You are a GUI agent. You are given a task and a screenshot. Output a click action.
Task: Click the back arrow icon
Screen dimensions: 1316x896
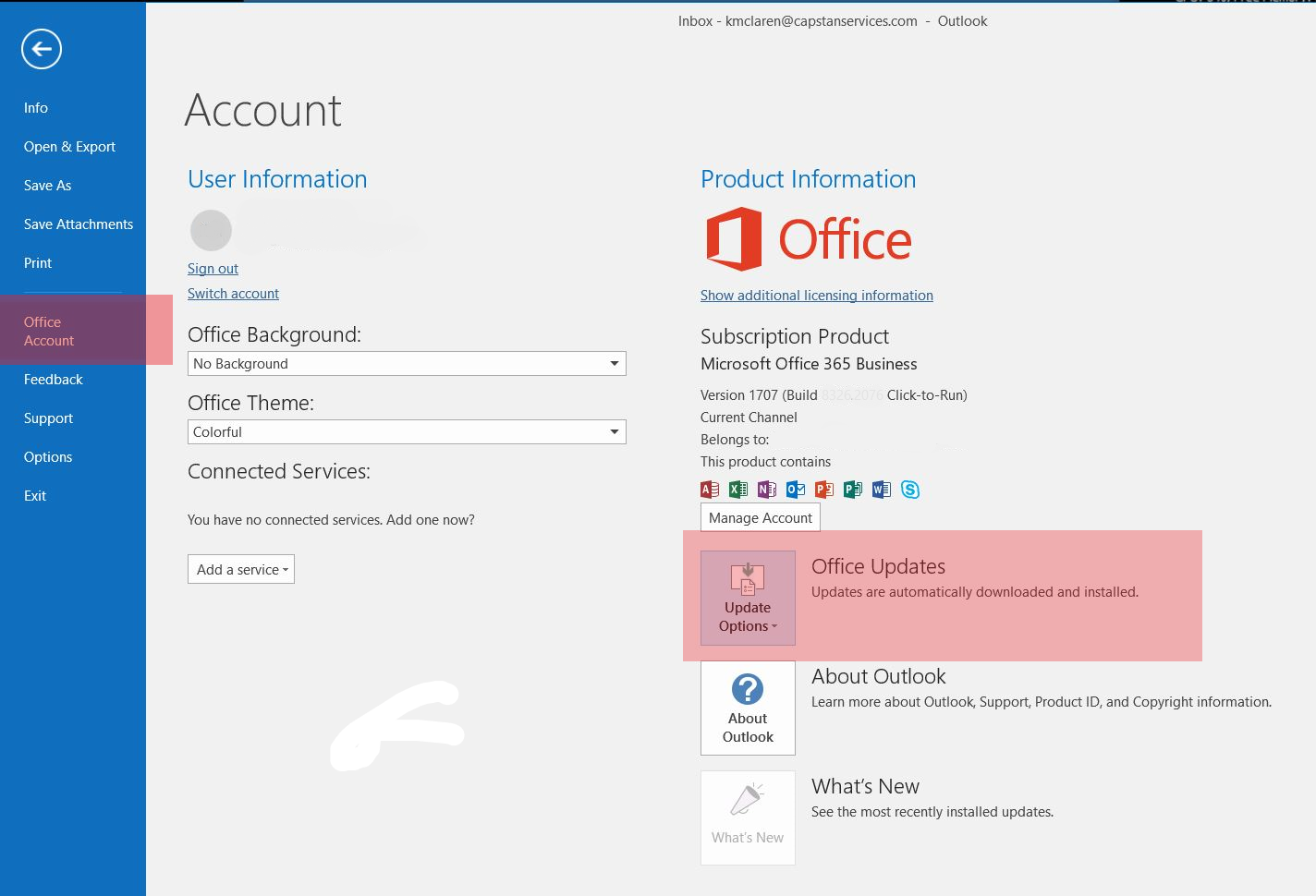(42, 49)
